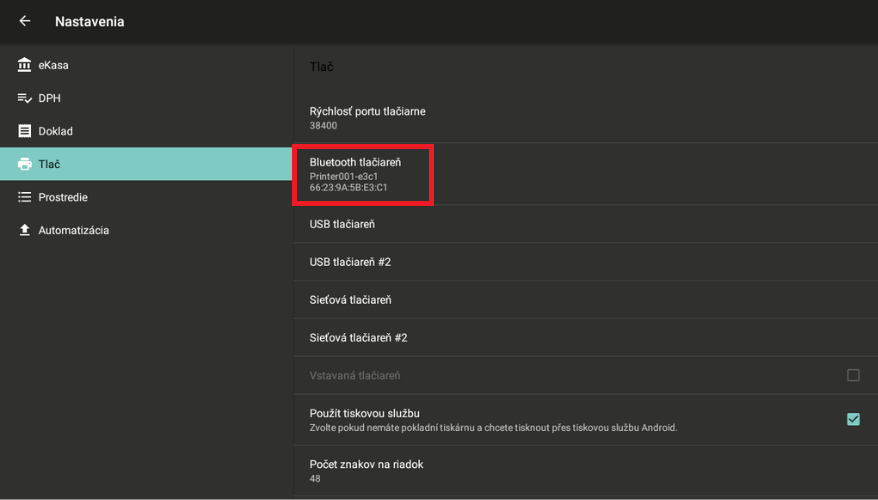Click the Tlač printer icon
878x500 pixels.
[25, 164]
